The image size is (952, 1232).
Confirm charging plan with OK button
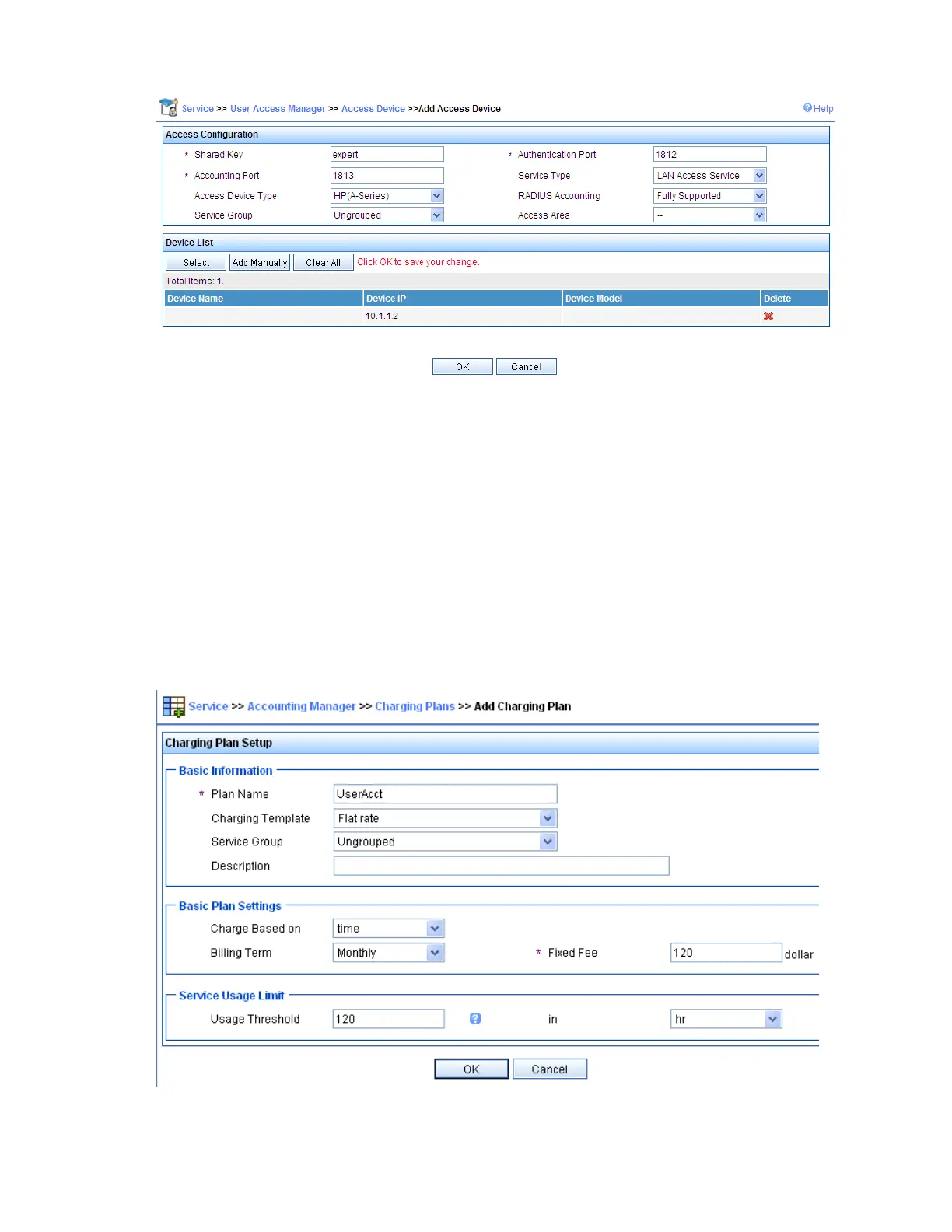[x=471, y=1069]
